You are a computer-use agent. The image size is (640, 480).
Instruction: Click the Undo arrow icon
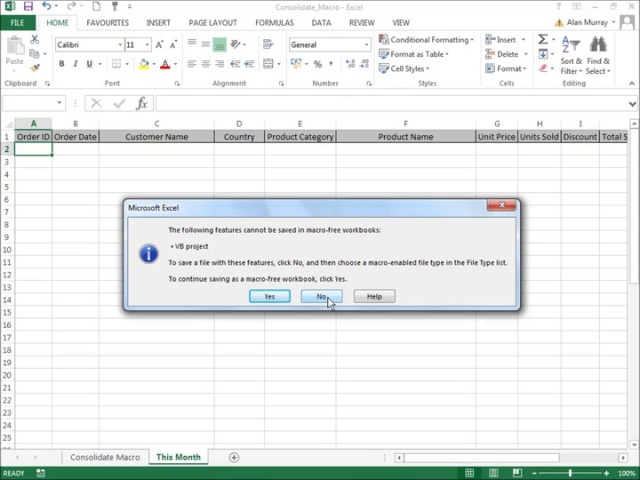tap(47, 6)
